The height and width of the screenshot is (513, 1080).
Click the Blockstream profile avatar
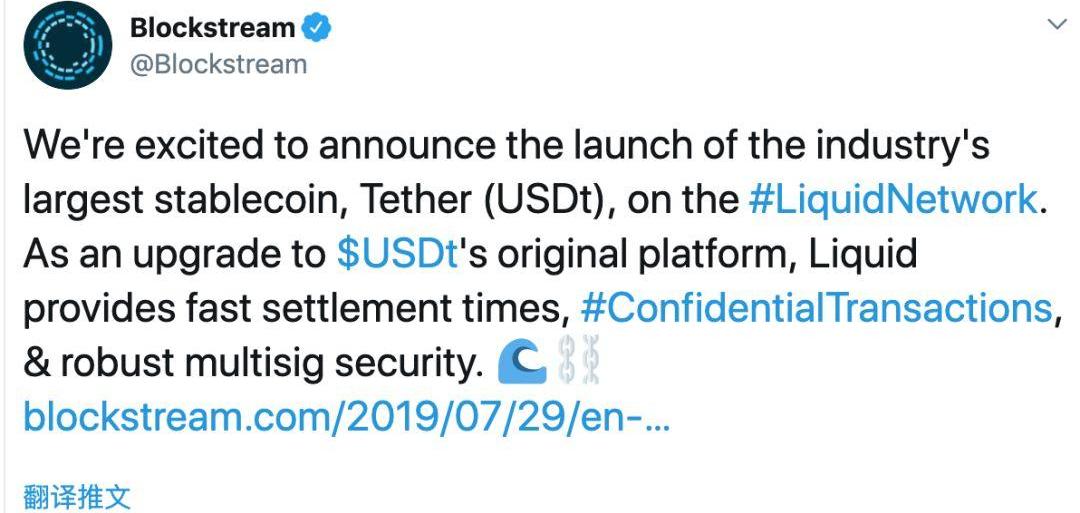[x=66, y=46]
